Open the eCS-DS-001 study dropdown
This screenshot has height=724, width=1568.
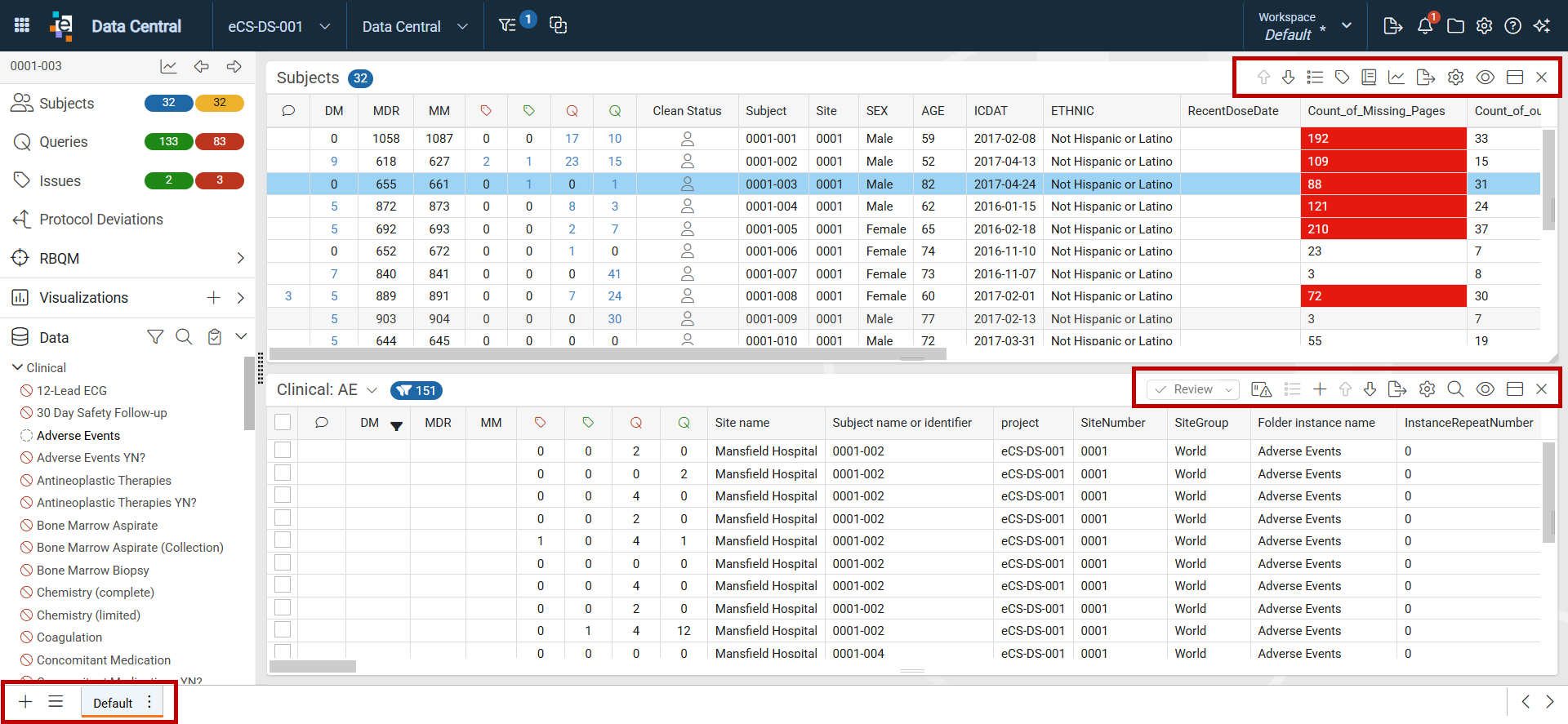(x=278, y=26)
